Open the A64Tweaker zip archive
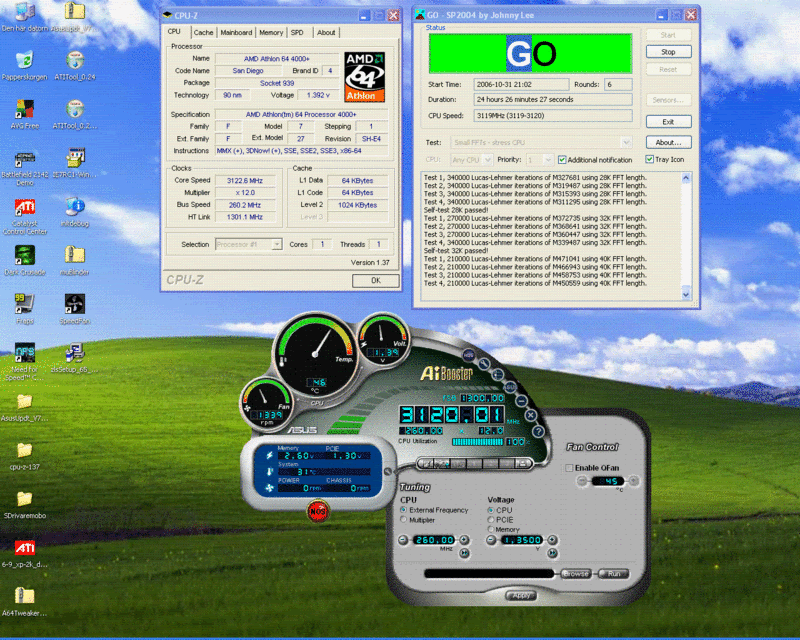800x640 pixels. point(24,602)
